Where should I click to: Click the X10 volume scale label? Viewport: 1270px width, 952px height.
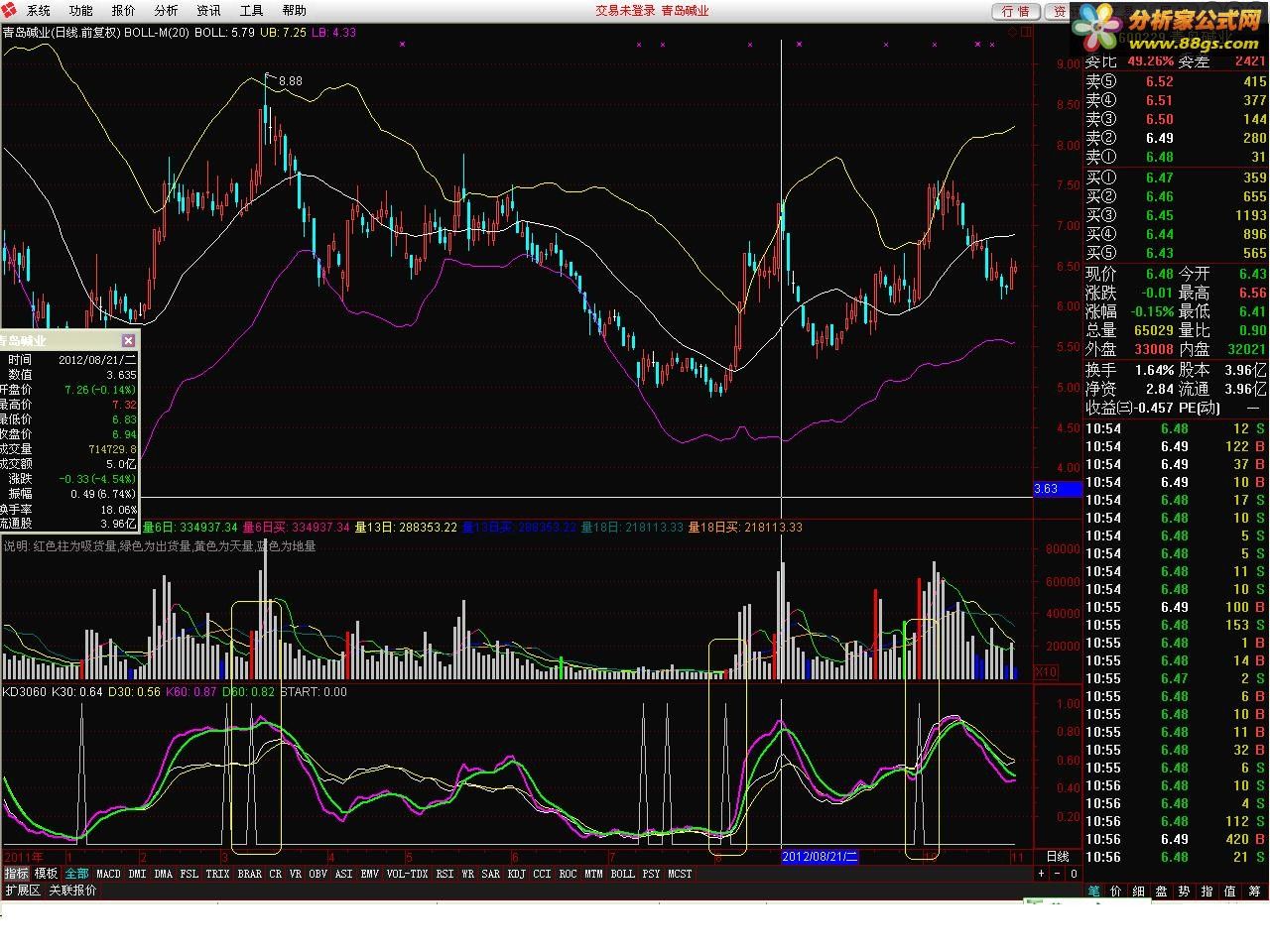[x=1047, y=672]
